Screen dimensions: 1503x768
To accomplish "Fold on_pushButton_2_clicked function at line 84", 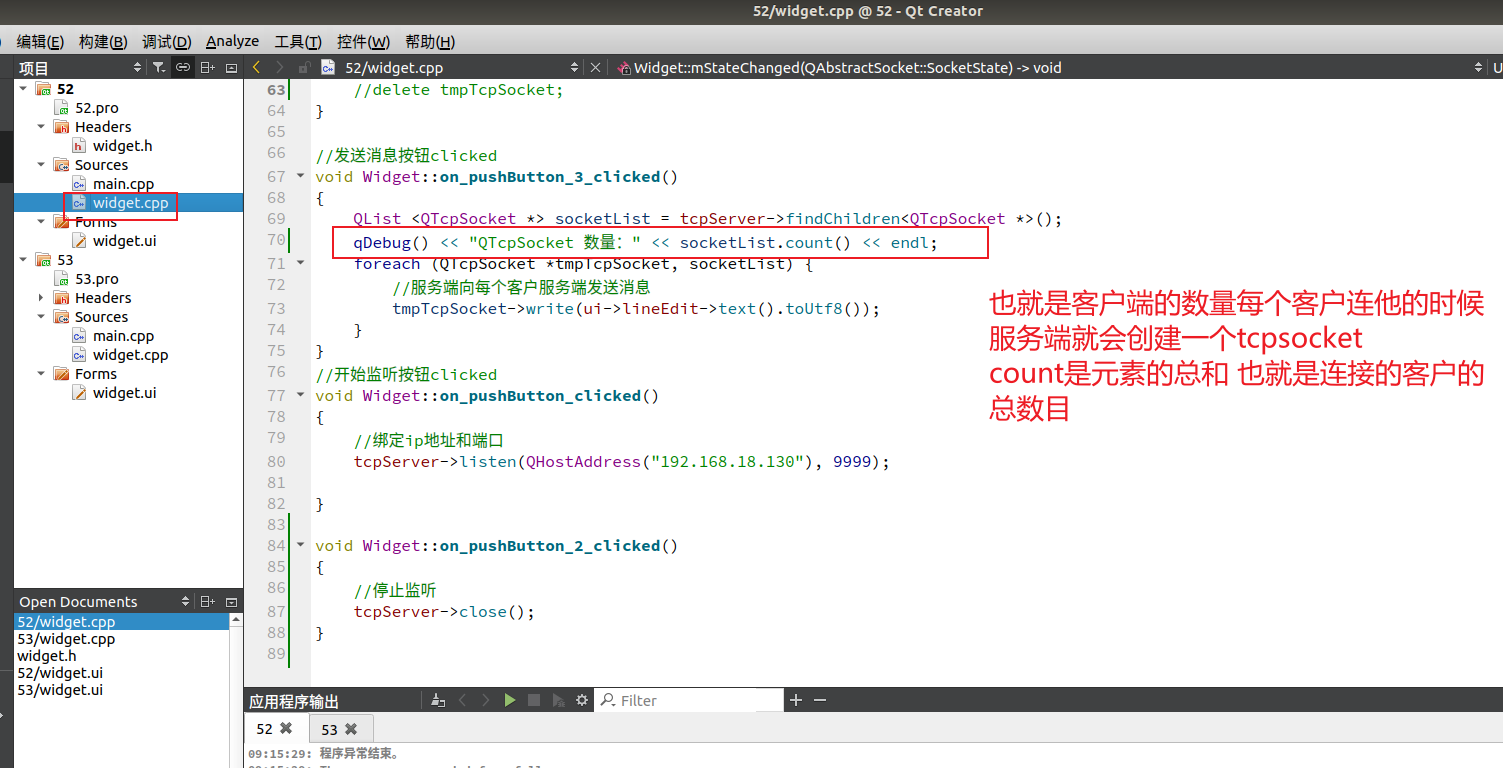I will pyautogui.click(x=300, y=546).
